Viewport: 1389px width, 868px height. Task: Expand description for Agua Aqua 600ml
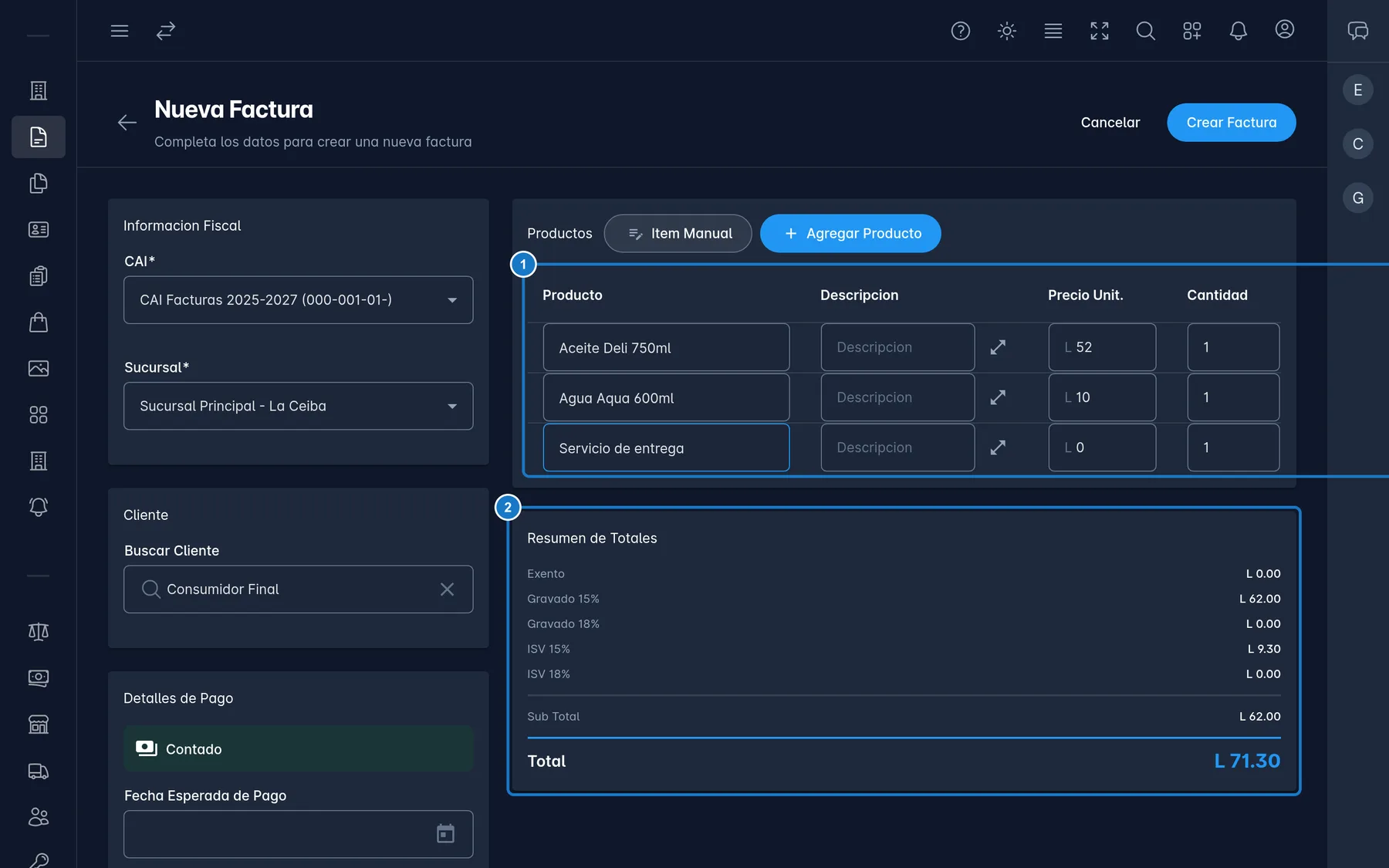click(x=998, y=397)
